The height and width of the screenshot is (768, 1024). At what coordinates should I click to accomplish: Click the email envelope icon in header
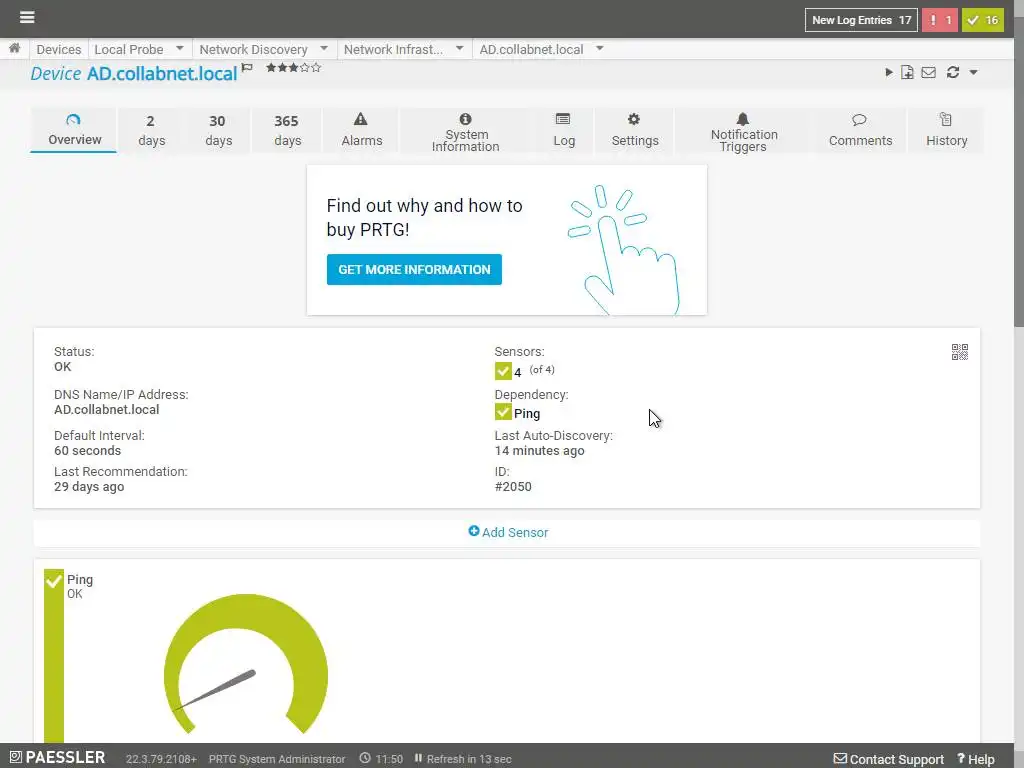pos(929,72)
